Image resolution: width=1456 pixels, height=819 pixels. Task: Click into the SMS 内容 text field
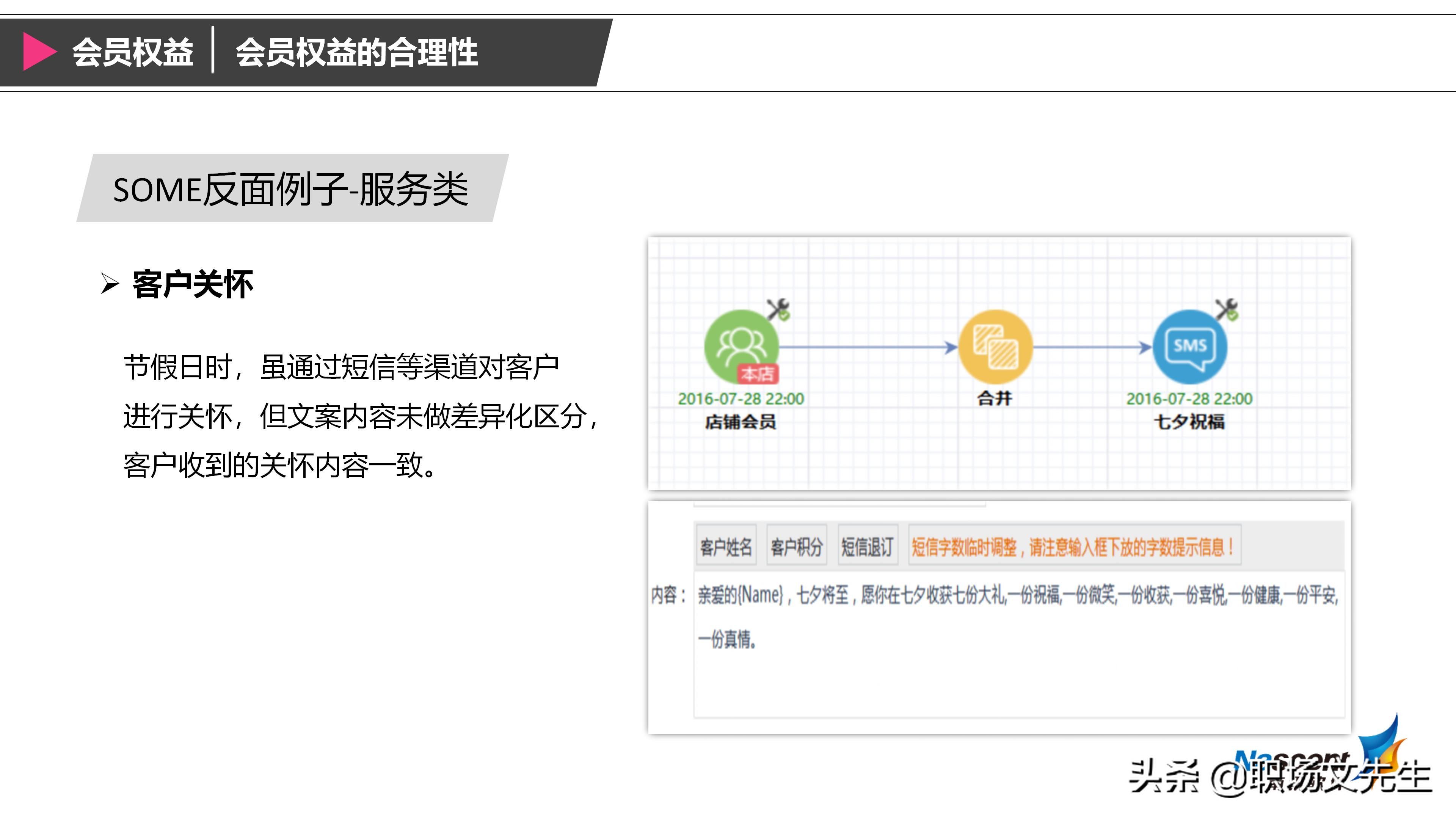(x=1018, y=644)
